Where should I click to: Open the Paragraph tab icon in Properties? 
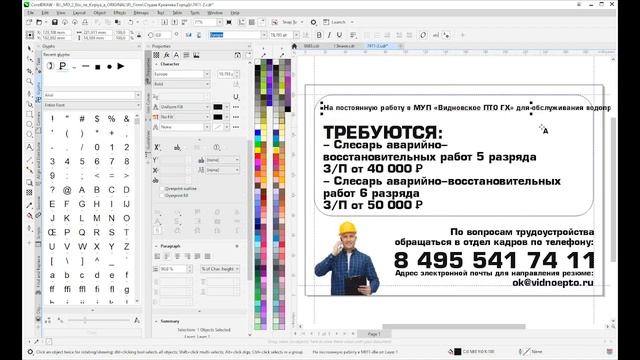tap(187, 55)
